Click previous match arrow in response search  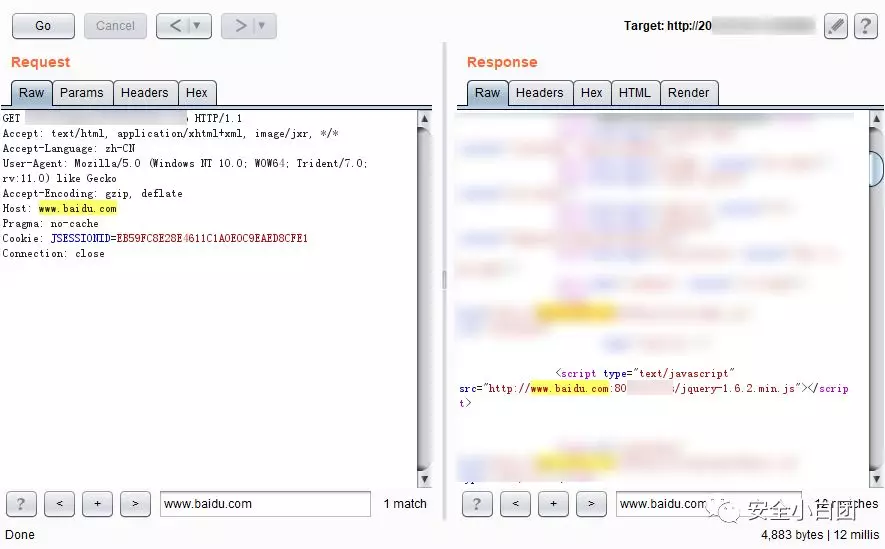[515, 504]
